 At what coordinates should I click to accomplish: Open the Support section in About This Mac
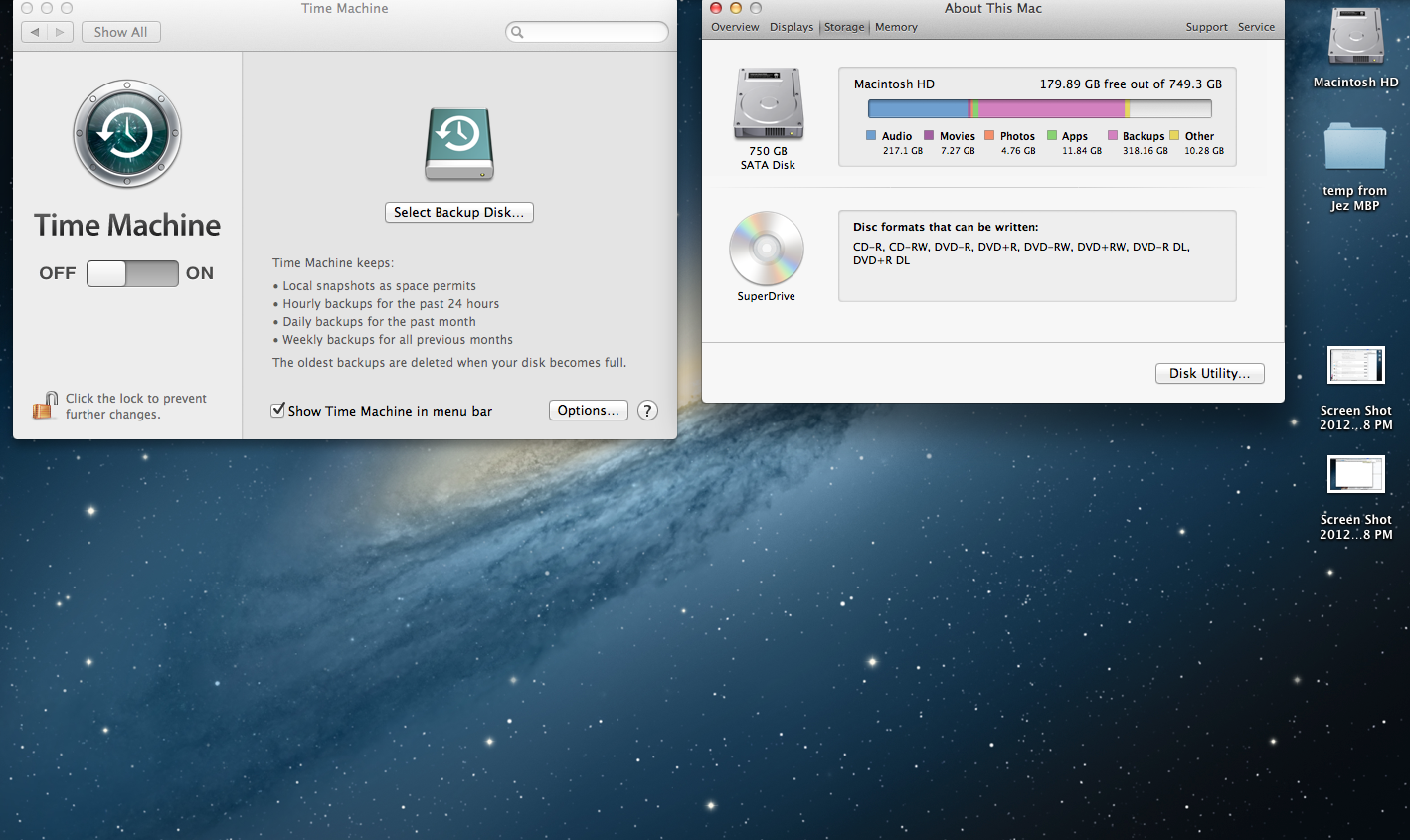[x=1206, y=27]
